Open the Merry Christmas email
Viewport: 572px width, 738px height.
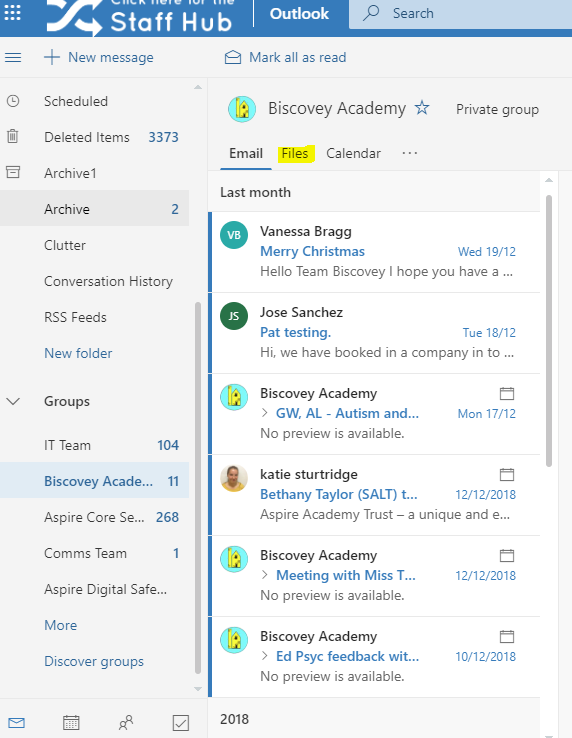coord(374,252)
